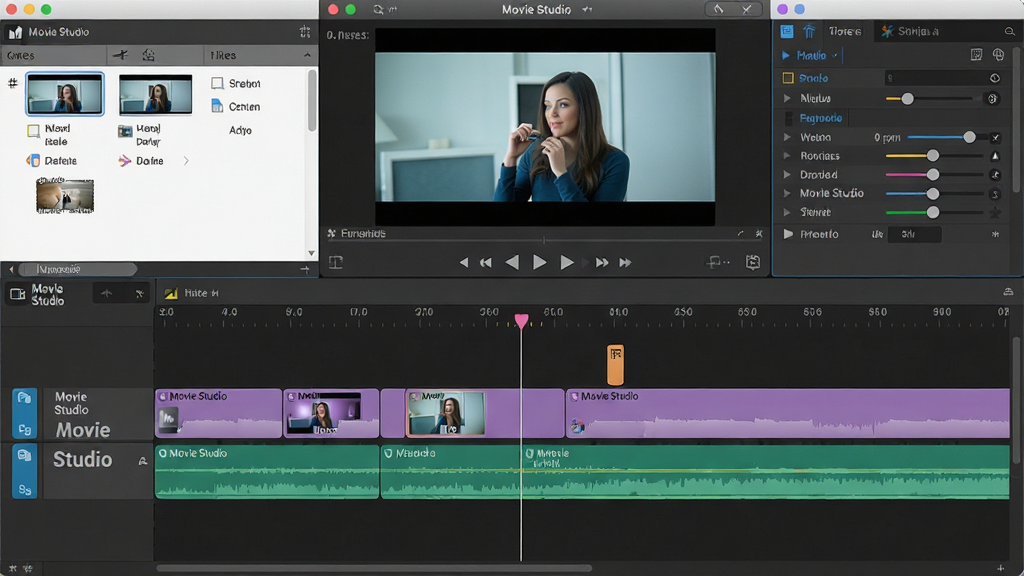
Task: Adjust the Welno blue slider
Action: (969, 137)
